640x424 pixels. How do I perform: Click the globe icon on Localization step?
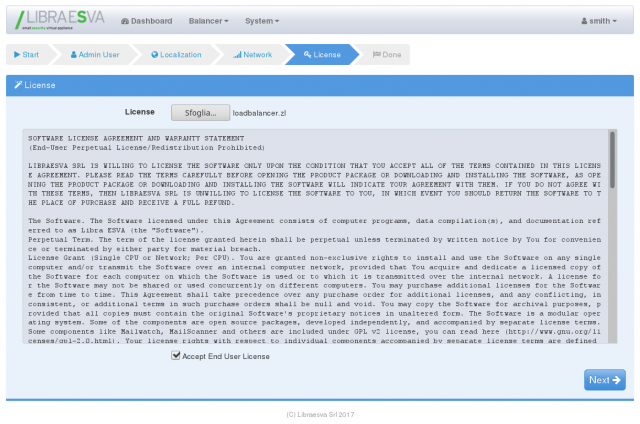point(155,55)
